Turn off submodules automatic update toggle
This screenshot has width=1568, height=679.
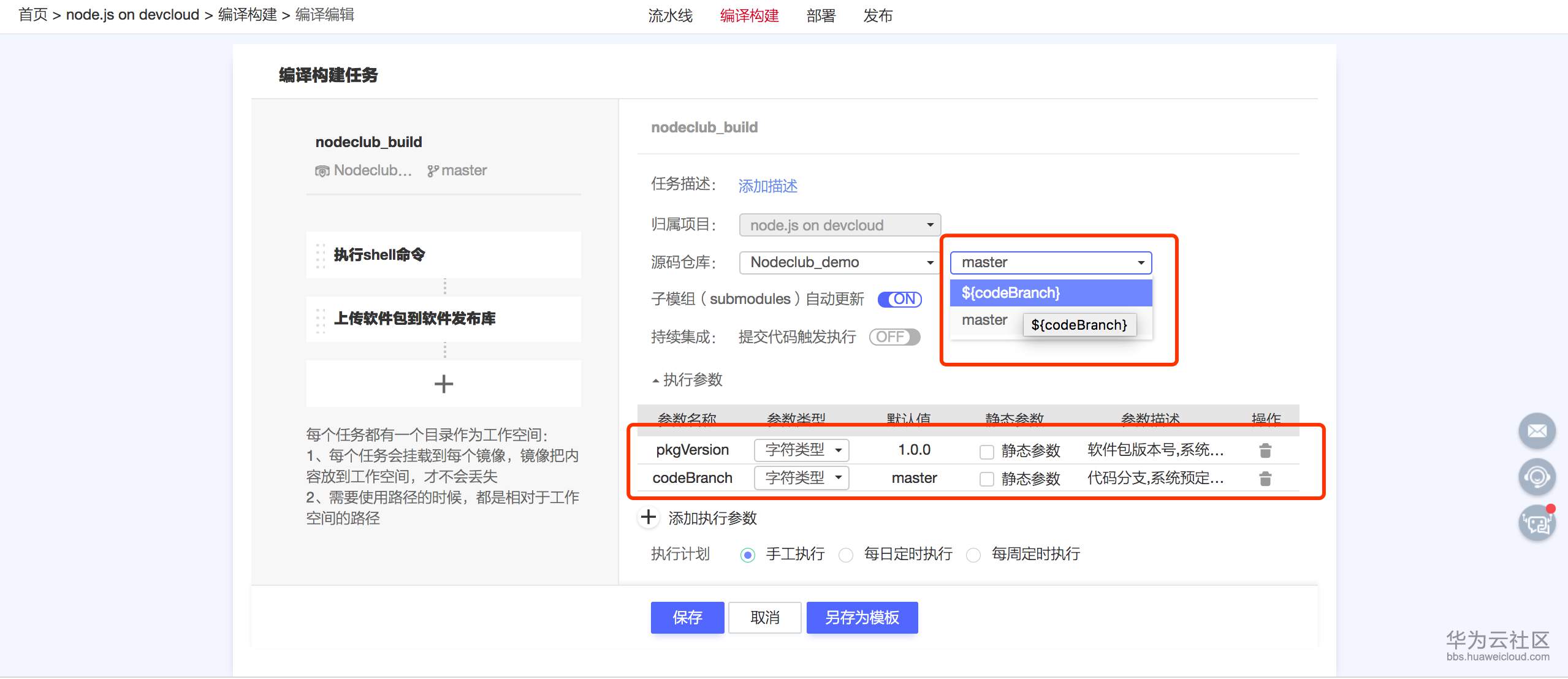tap(899, 299)
